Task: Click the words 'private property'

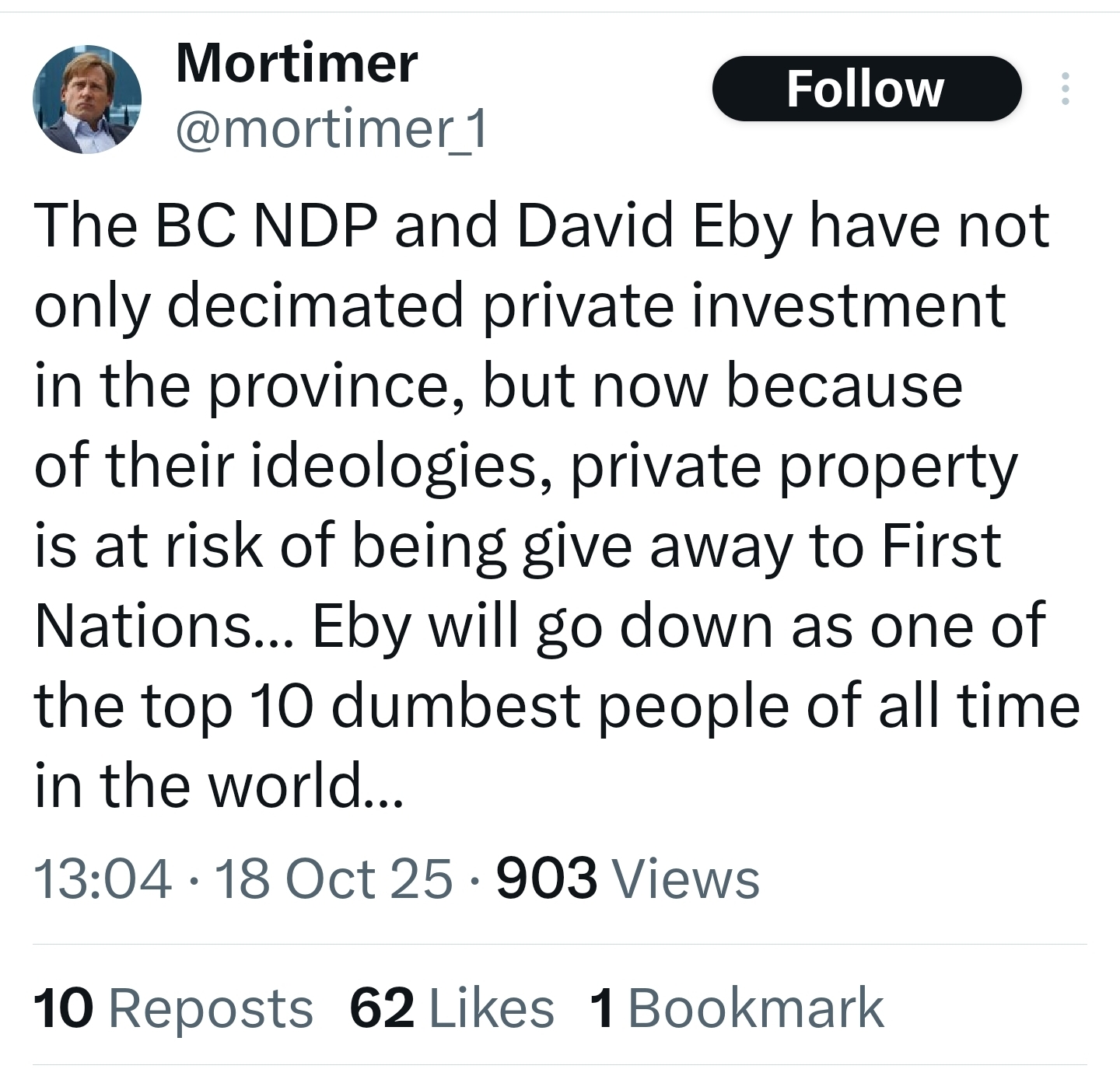Action: tap(793, 466)
